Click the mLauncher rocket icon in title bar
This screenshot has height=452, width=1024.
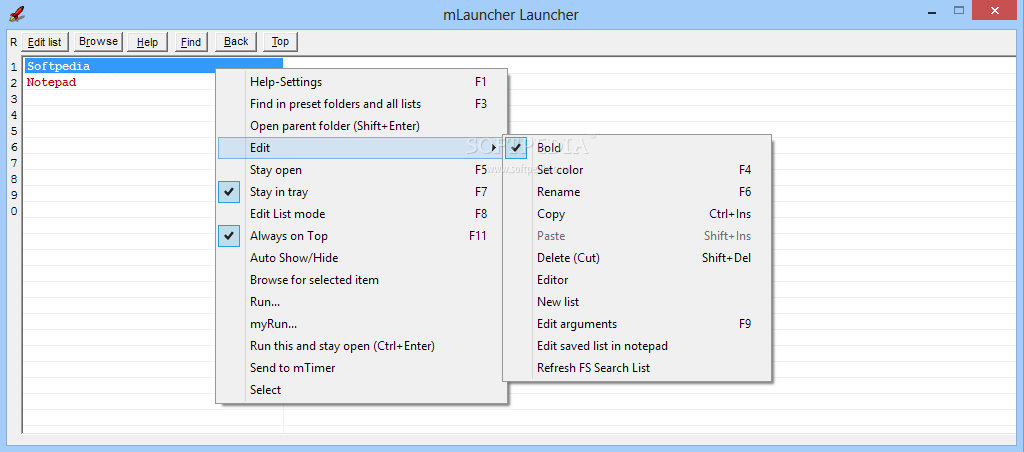[x=16, y=13]
